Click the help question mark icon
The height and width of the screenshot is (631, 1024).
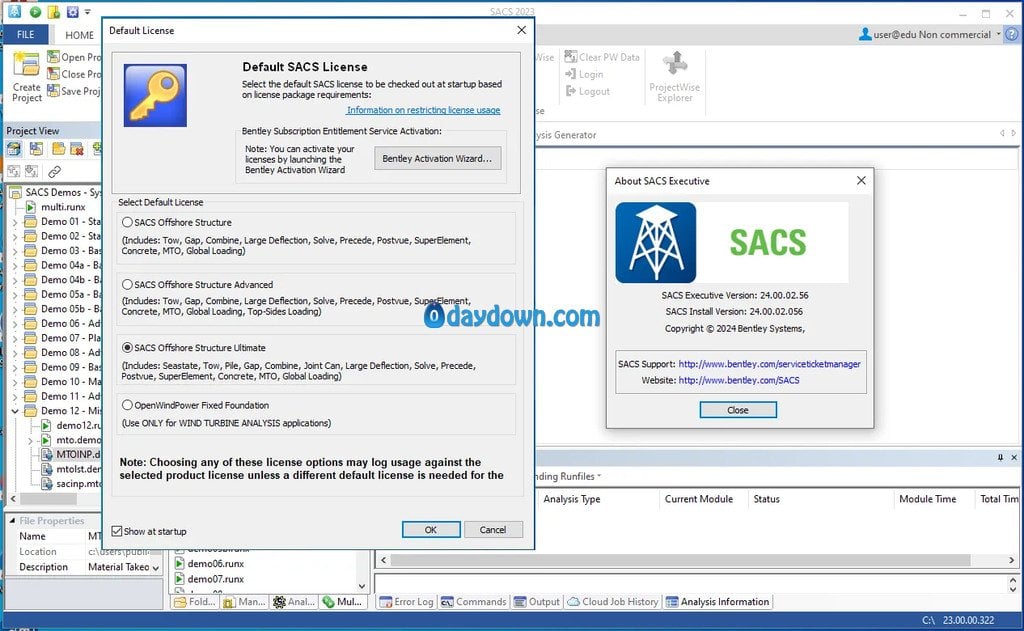pyautogui.click(x=1012, y=34)
